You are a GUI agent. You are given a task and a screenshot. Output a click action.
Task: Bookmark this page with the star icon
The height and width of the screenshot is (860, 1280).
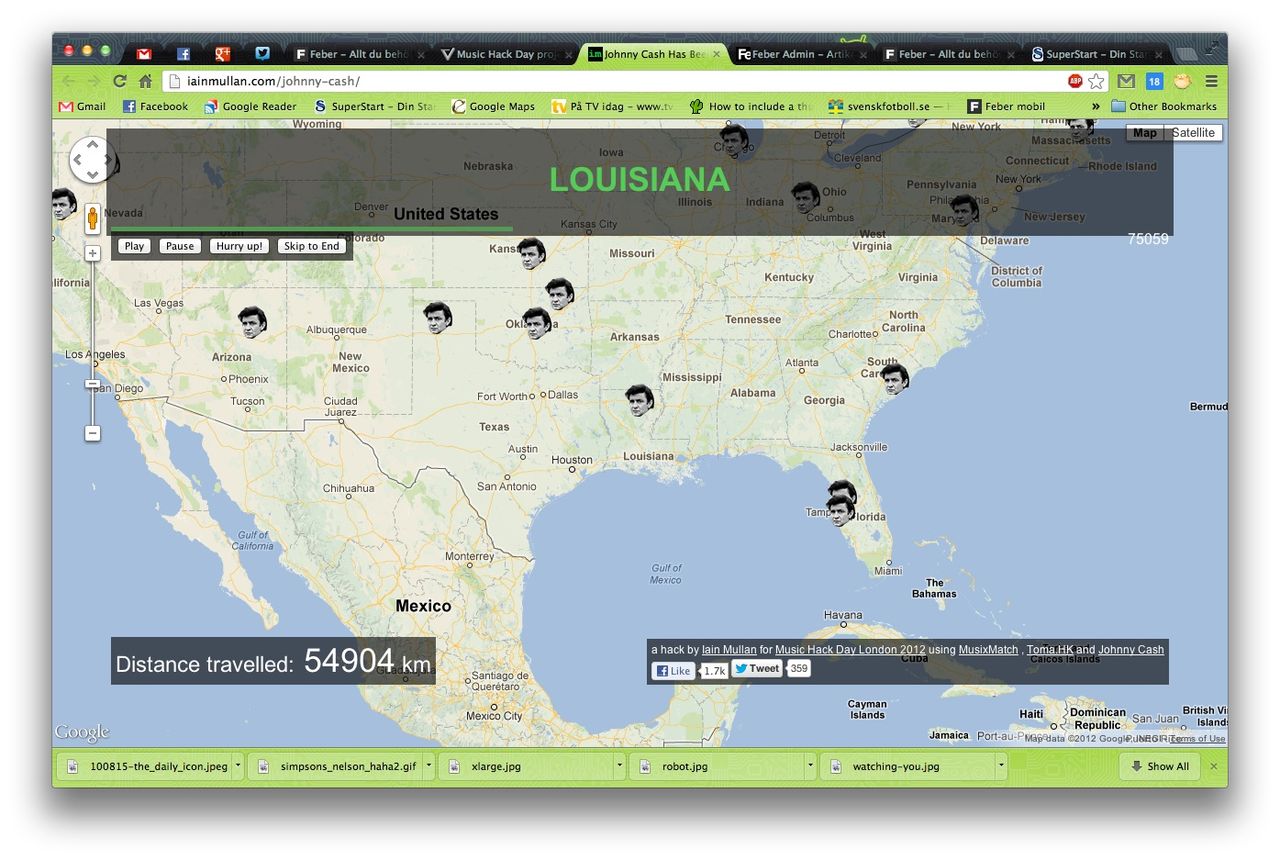tap(1096, 81)
